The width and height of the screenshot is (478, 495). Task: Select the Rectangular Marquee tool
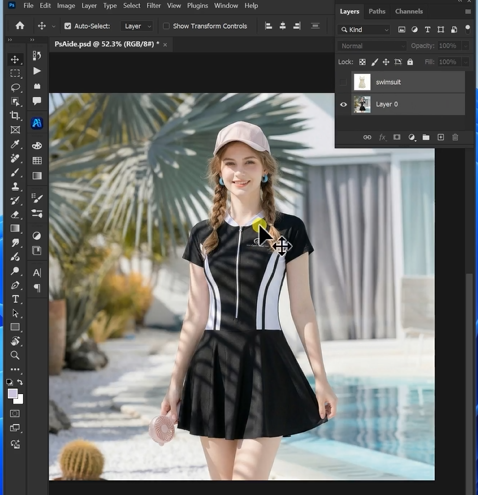[15, 73]
